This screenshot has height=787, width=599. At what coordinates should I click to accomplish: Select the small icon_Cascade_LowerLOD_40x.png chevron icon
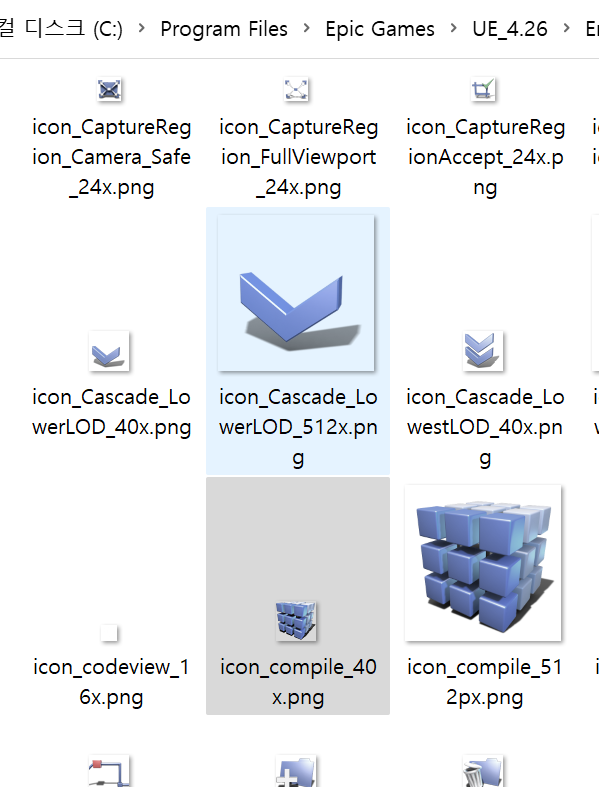(x=109, y=351)
